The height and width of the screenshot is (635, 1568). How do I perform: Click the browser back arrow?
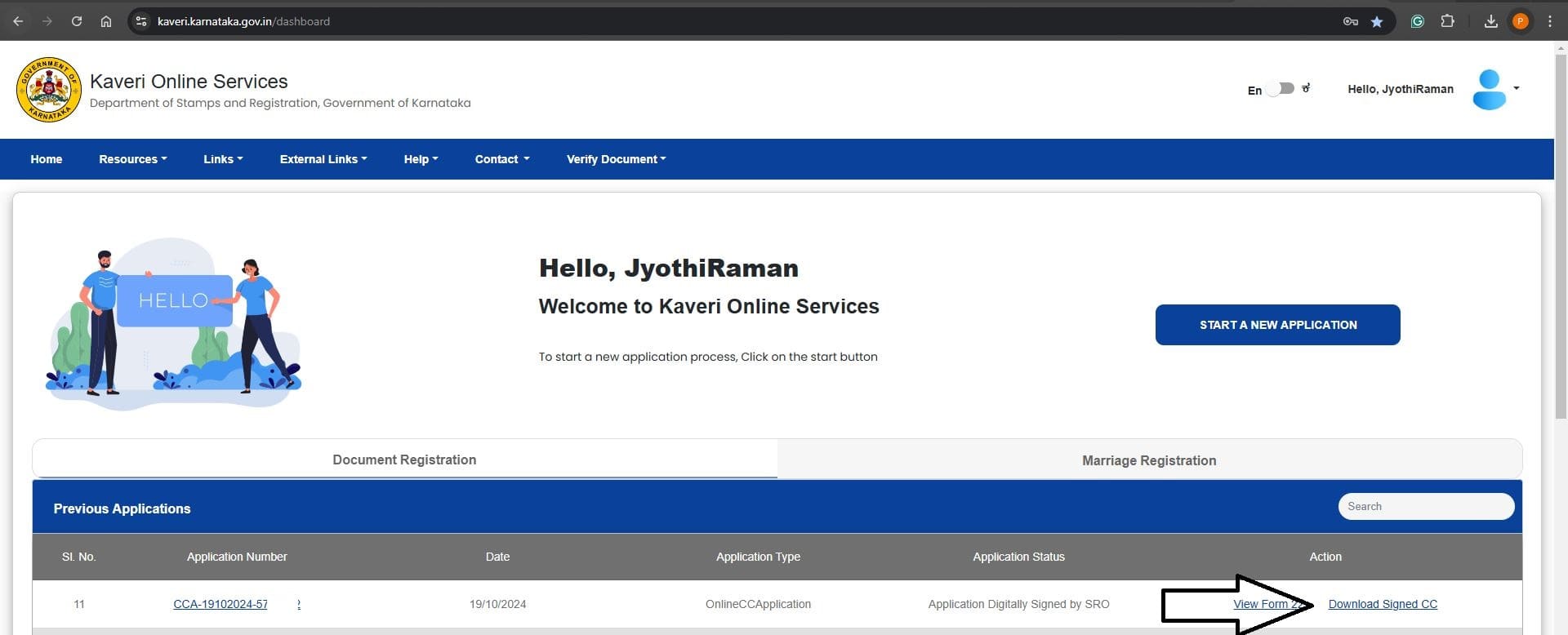click(x=18, y=21)
